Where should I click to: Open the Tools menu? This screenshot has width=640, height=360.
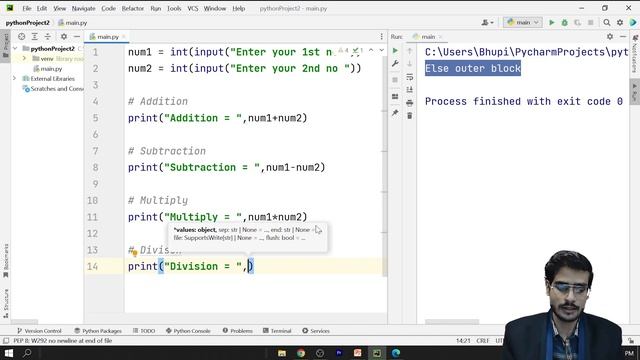pyautogui.click(x=174, y=8)
